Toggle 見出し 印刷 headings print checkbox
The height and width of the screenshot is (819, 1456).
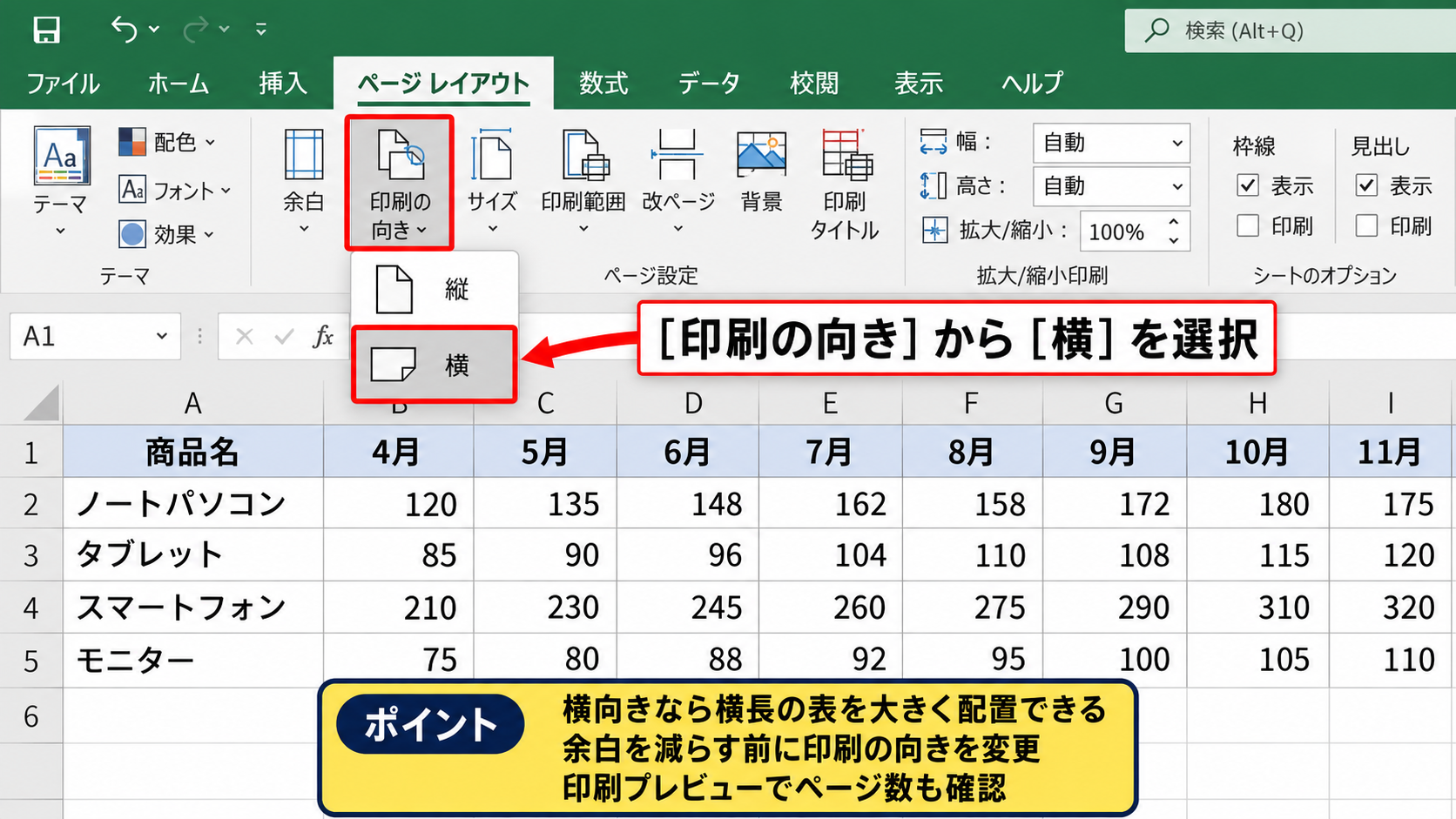tap(1366, 226)
